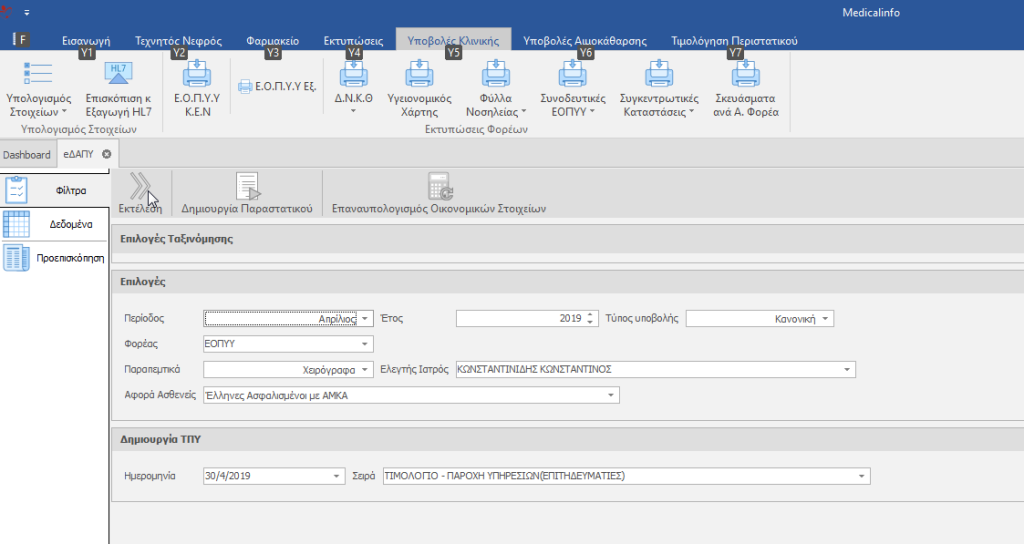Close the εΔΑΠΥ tab
1024x544 pixels.
pyautogui.click(x=107, y=155)
